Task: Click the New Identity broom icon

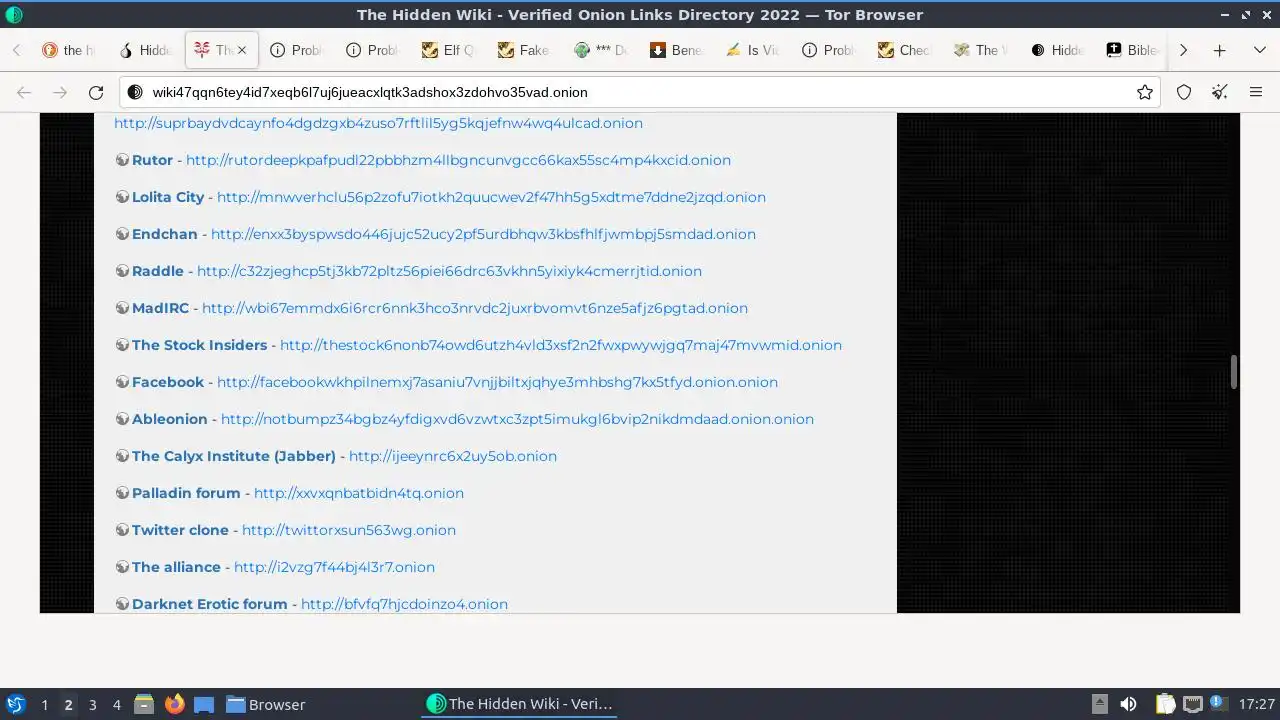Action: pyautogui.click(x=1220, y=92)
